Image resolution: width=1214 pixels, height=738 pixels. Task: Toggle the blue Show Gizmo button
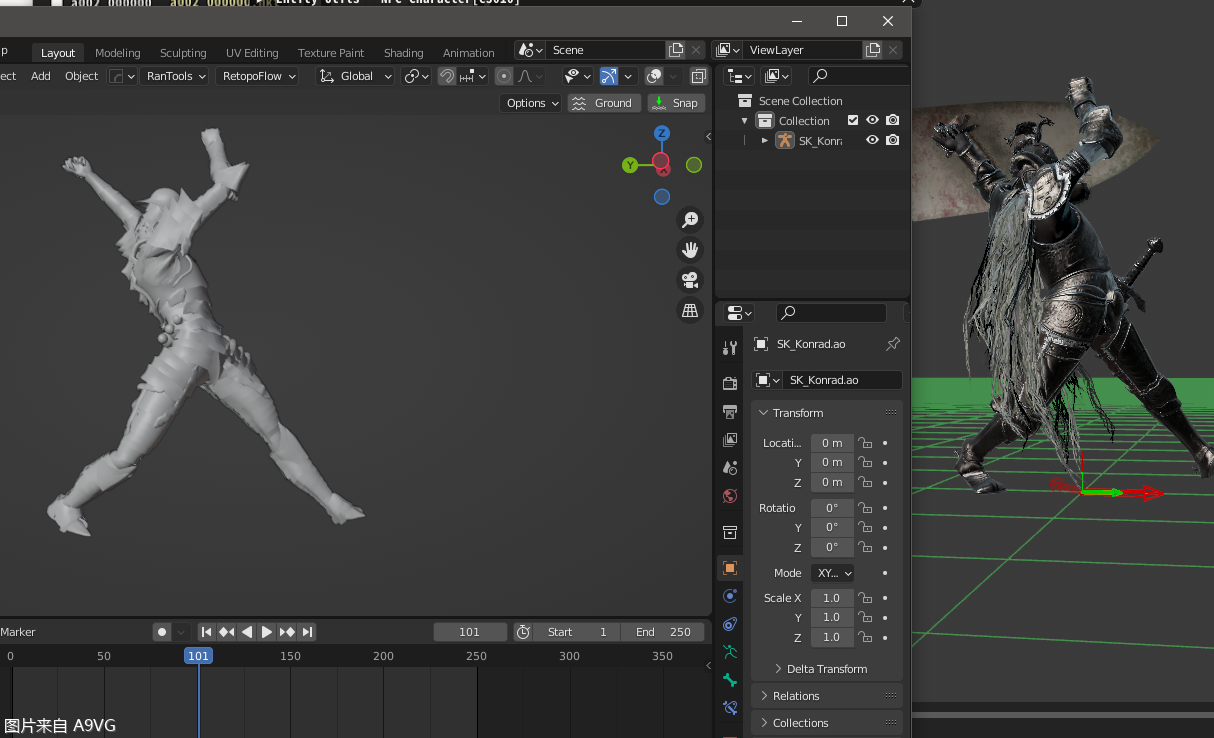[x=609, y=76]
